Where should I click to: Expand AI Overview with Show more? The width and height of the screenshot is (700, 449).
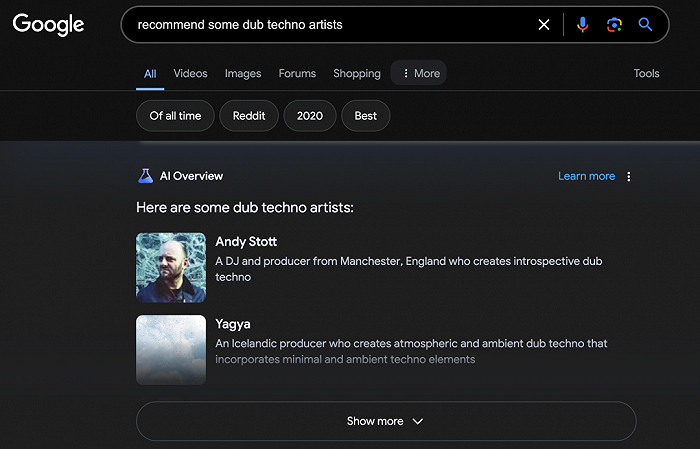click(386, 421)
